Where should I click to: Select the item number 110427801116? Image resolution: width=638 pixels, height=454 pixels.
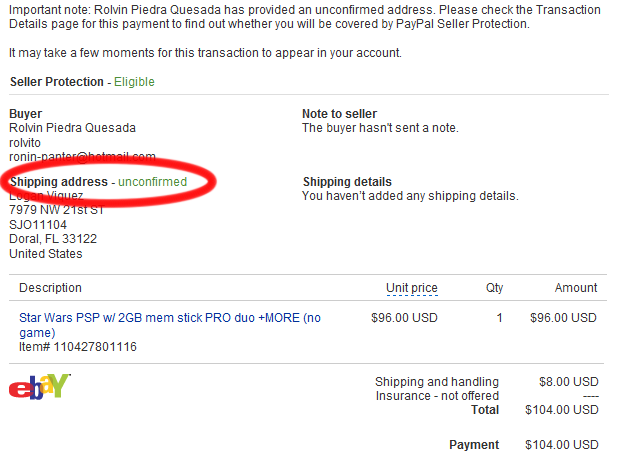tap(95, 347)
